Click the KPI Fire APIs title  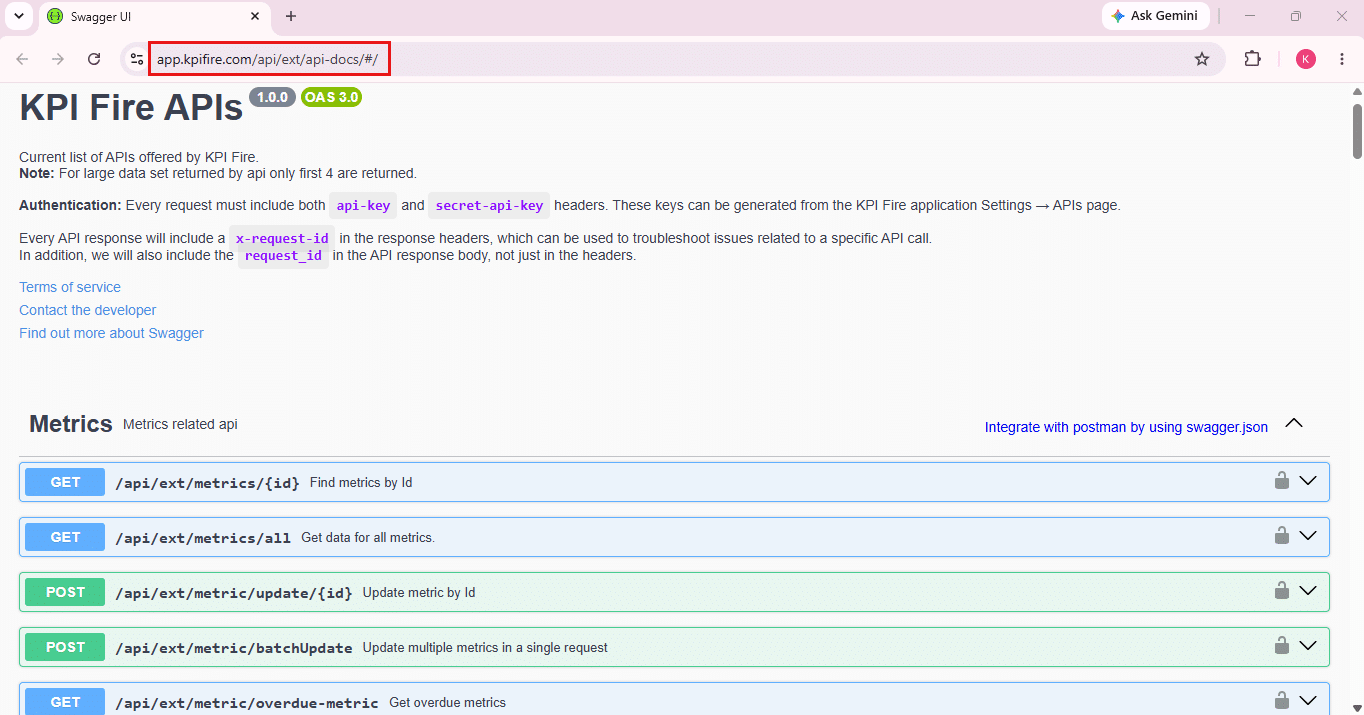point(131,108)
